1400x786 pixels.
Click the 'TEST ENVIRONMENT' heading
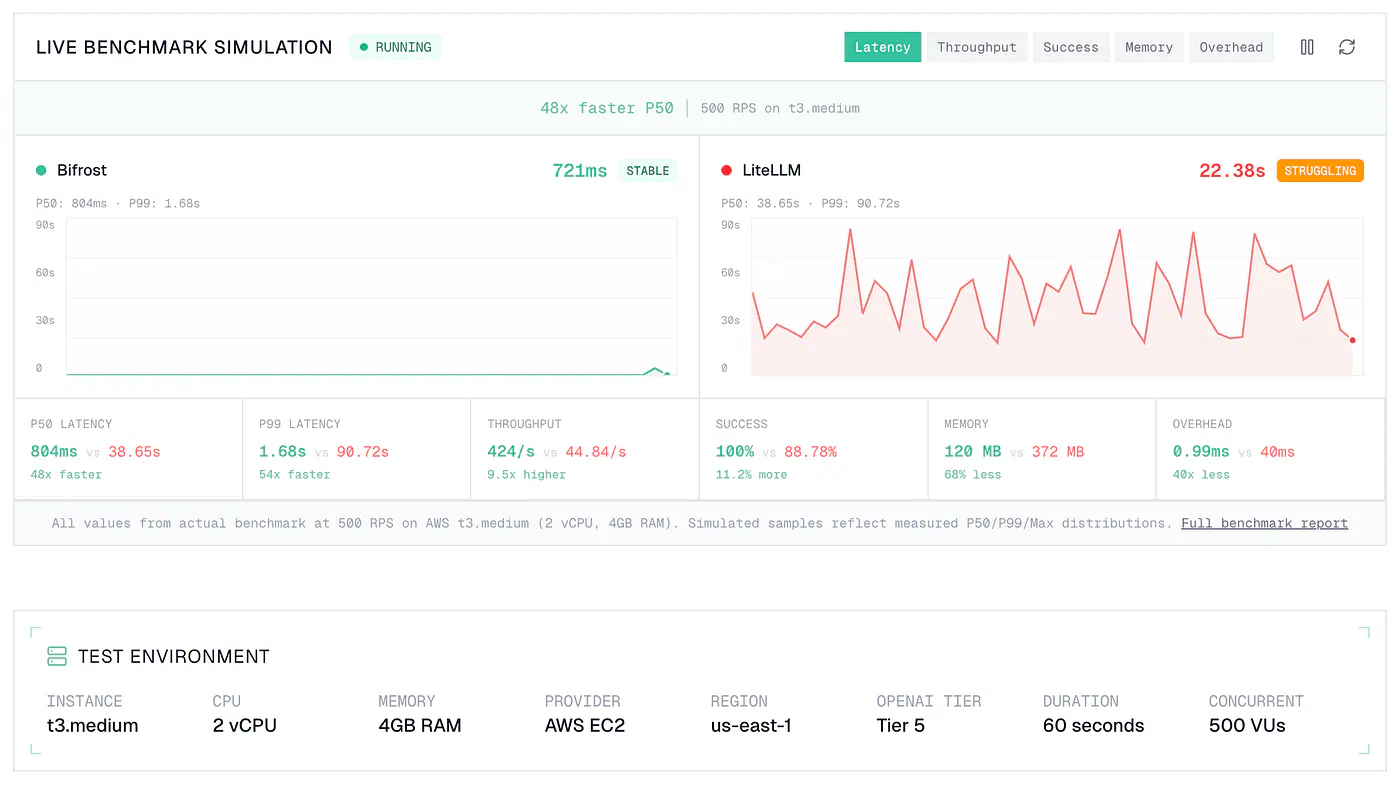point(174,657)
